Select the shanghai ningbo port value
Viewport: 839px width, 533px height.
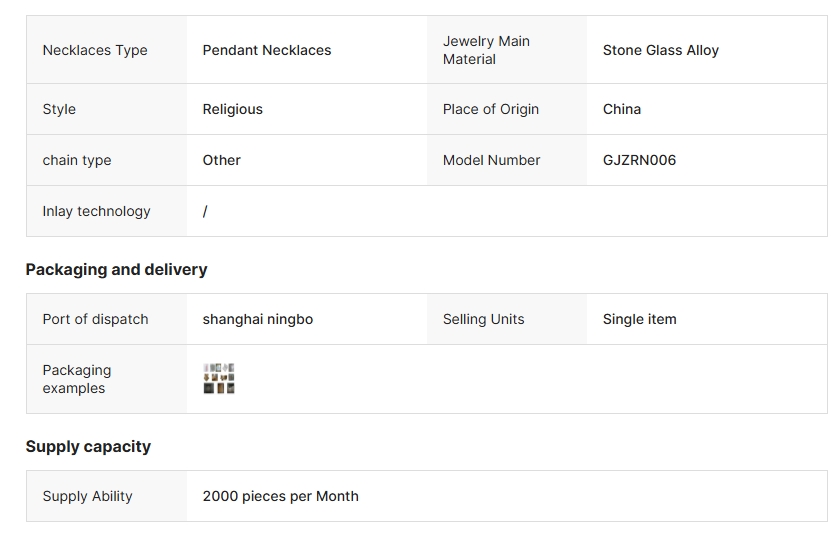coord(257,319)
